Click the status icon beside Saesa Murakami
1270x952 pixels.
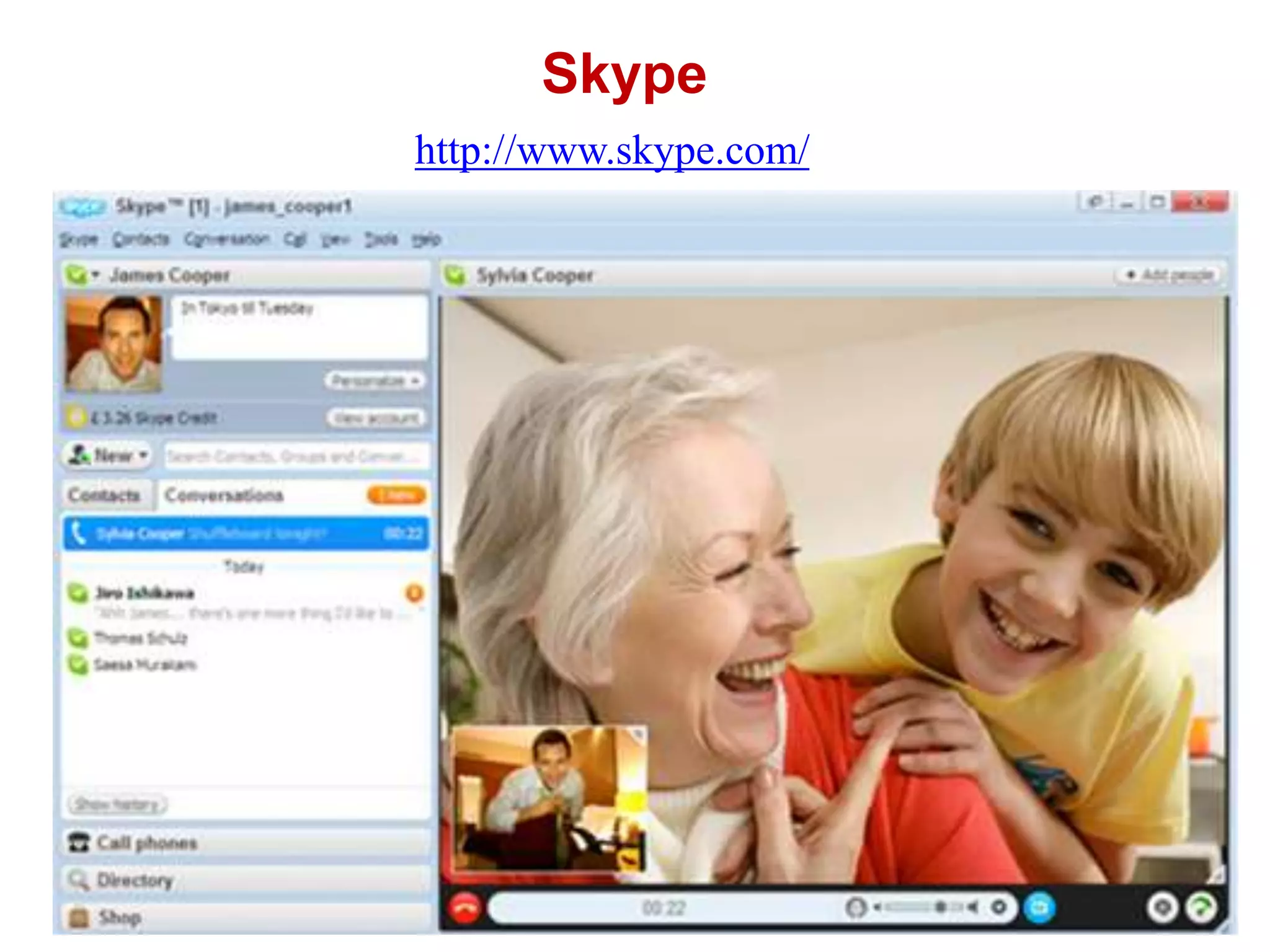tap(78, 665)
